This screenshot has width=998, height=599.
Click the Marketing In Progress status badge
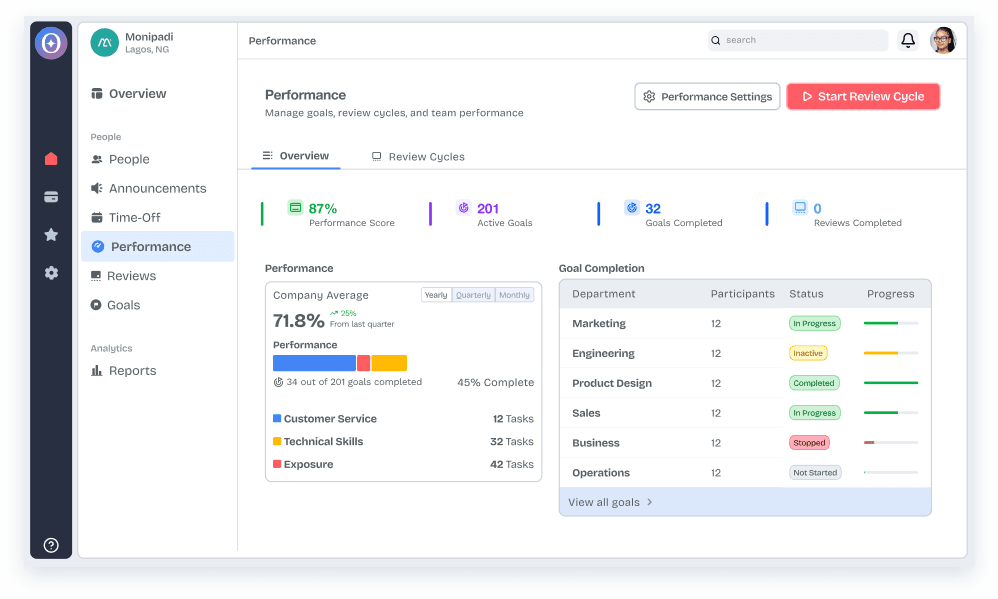pos(814,323)
